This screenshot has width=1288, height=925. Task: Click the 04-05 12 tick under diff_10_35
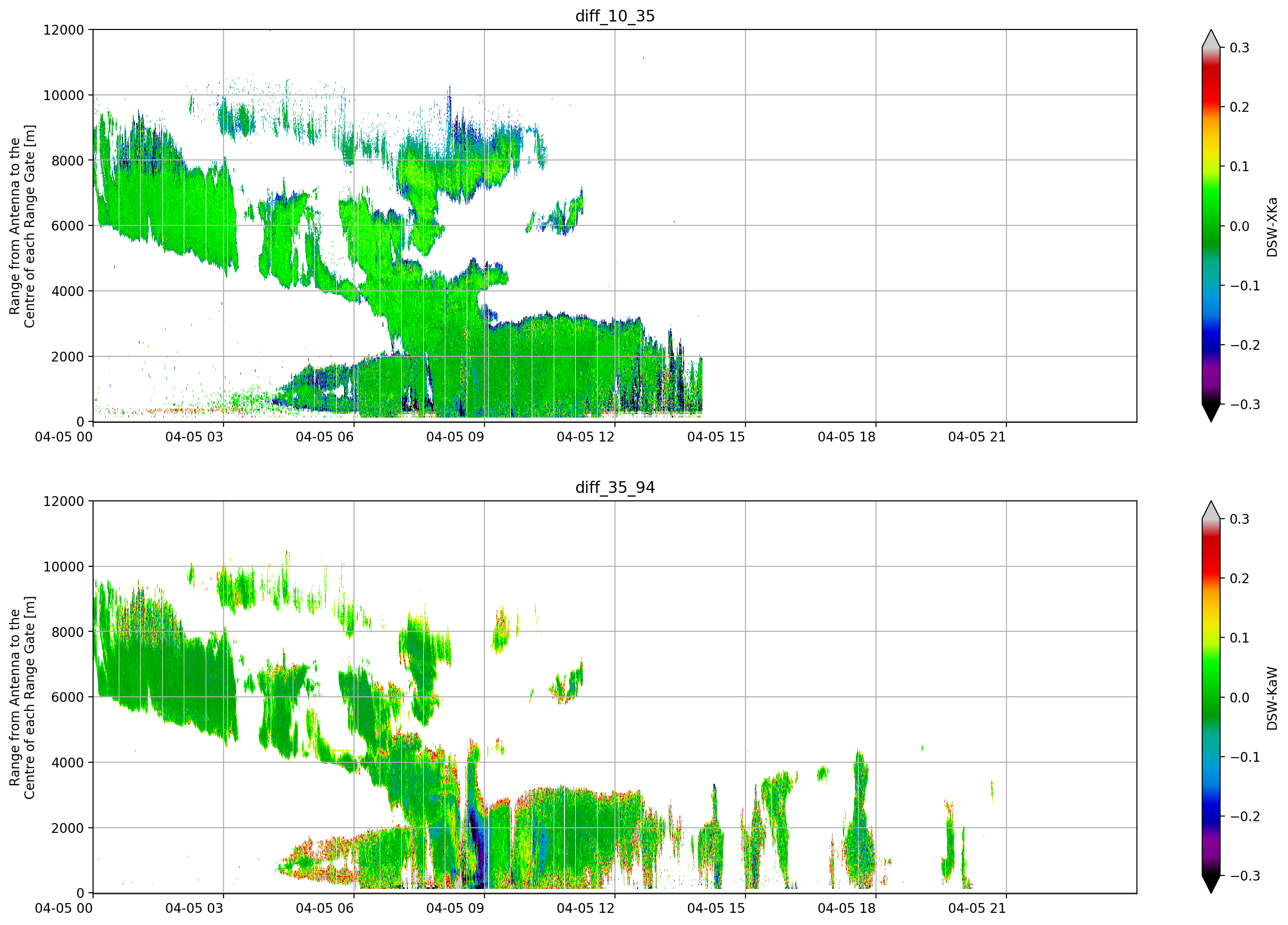(x=586, y=437)
